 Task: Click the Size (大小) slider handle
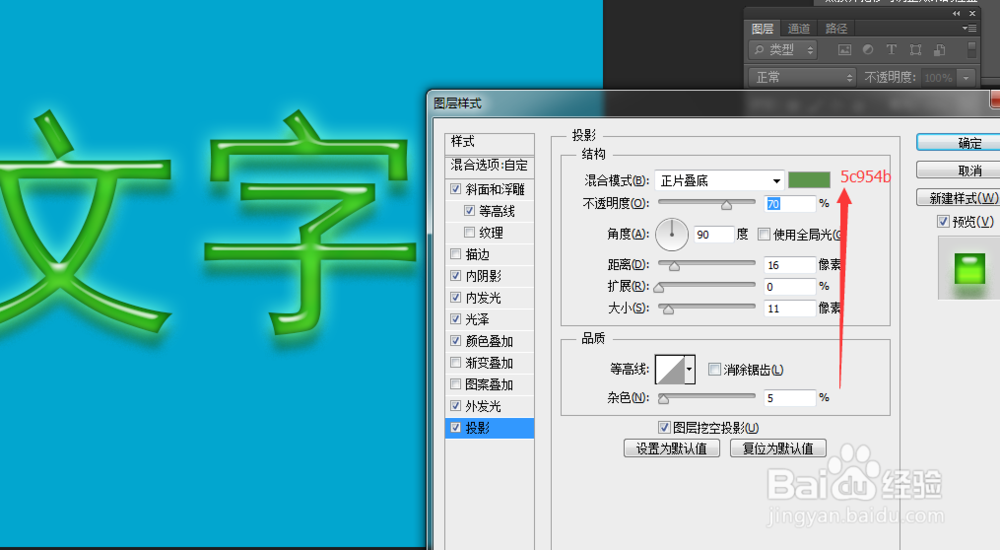click(x=668, y=309)
